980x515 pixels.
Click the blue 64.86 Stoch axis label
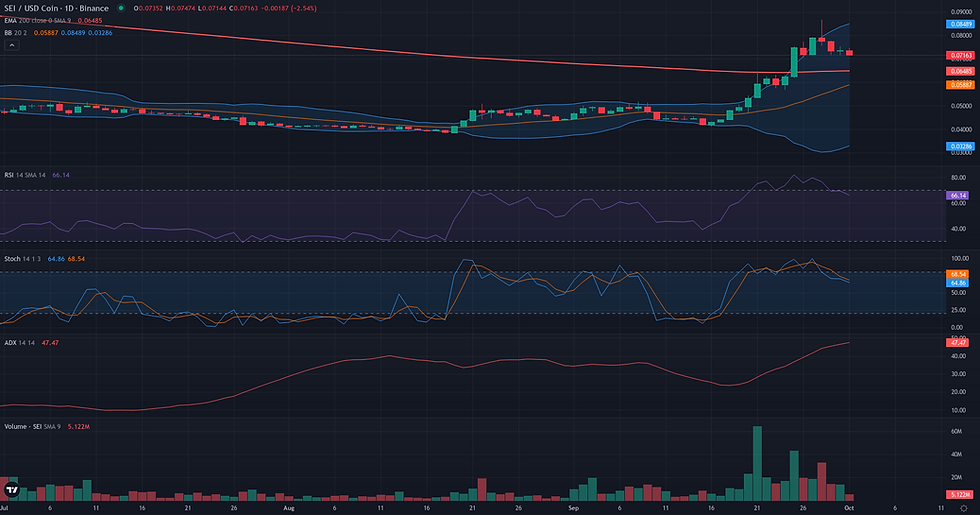point(958,283)
